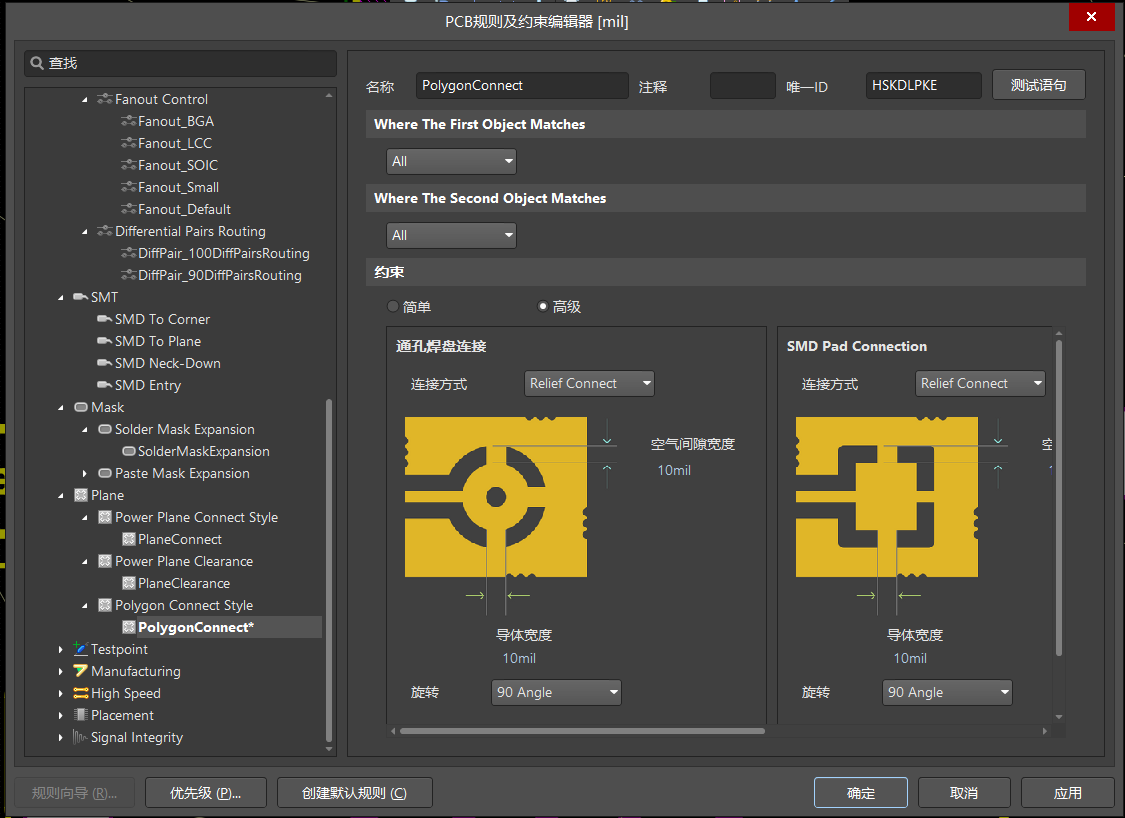Image resolution: width=1125 pixels, height=818 pixels.
Task: Click the 应用 button
Action: 1068,793
